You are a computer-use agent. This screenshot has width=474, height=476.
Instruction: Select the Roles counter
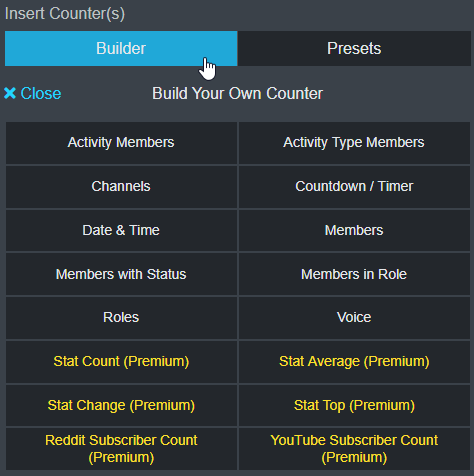tap(121, 318)
